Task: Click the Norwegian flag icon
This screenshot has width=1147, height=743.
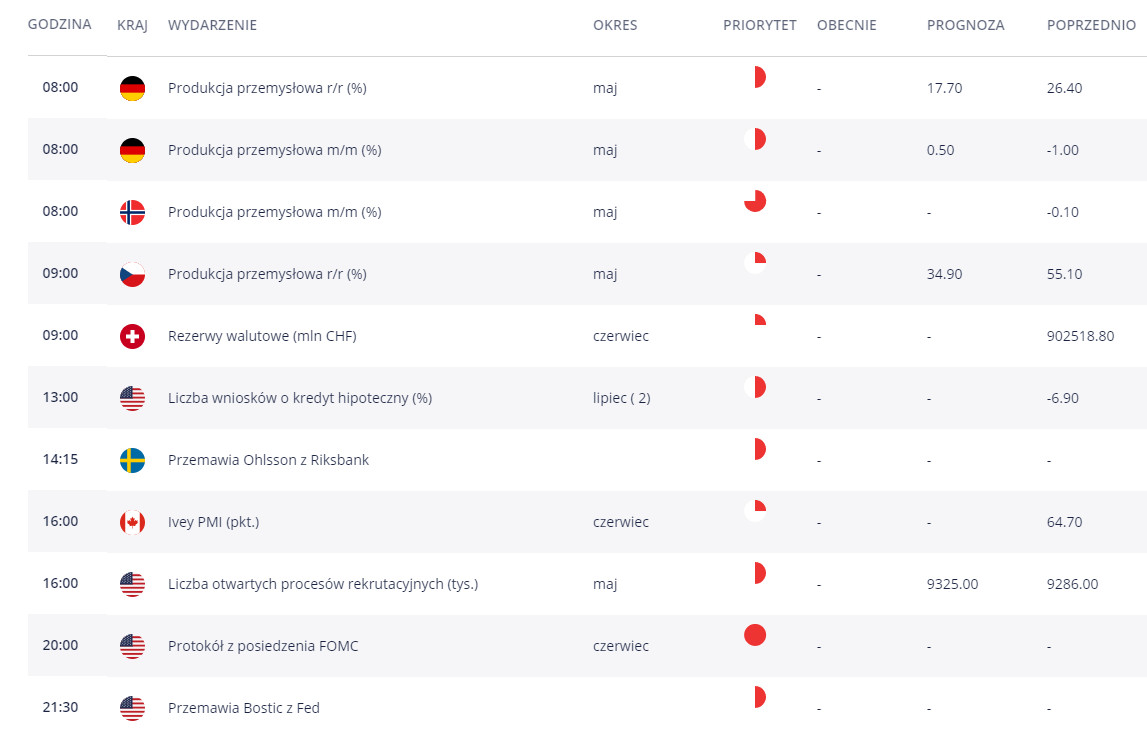Action: pos(132,212)
